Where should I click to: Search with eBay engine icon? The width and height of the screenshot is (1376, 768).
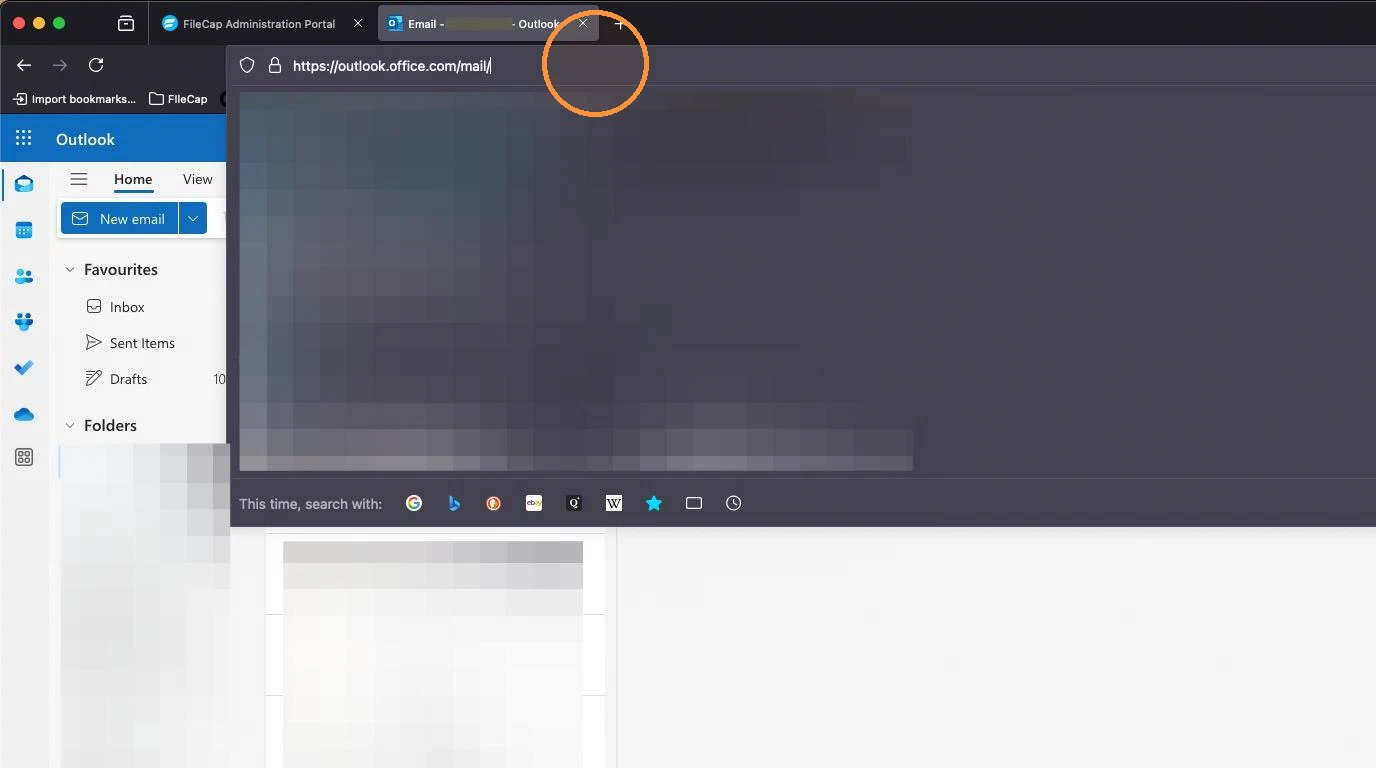534,503
